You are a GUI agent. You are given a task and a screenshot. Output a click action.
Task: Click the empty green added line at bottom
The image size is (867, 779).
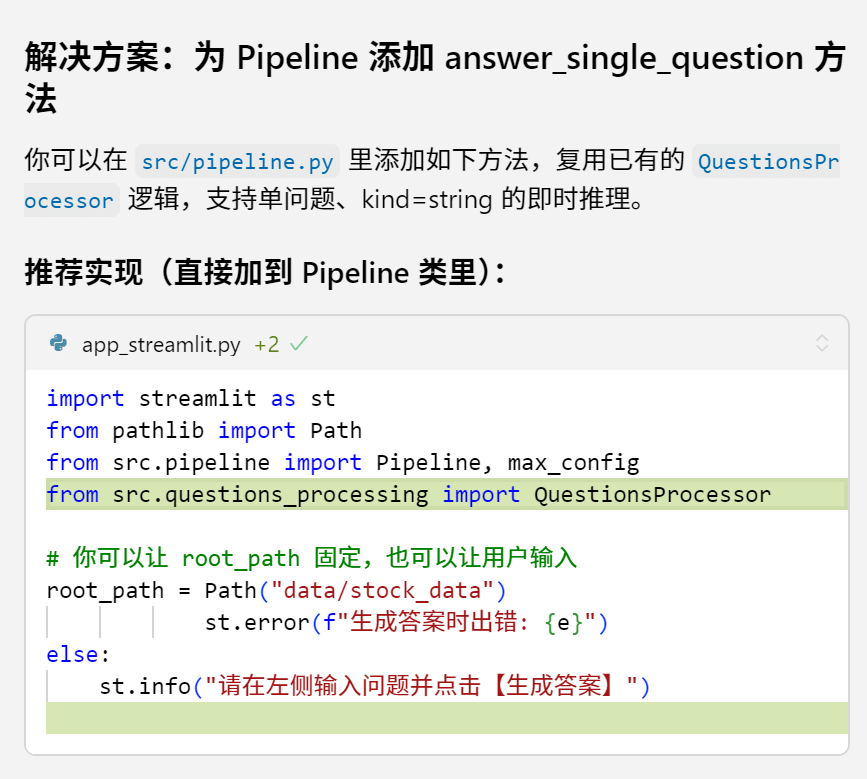[447, 718]
